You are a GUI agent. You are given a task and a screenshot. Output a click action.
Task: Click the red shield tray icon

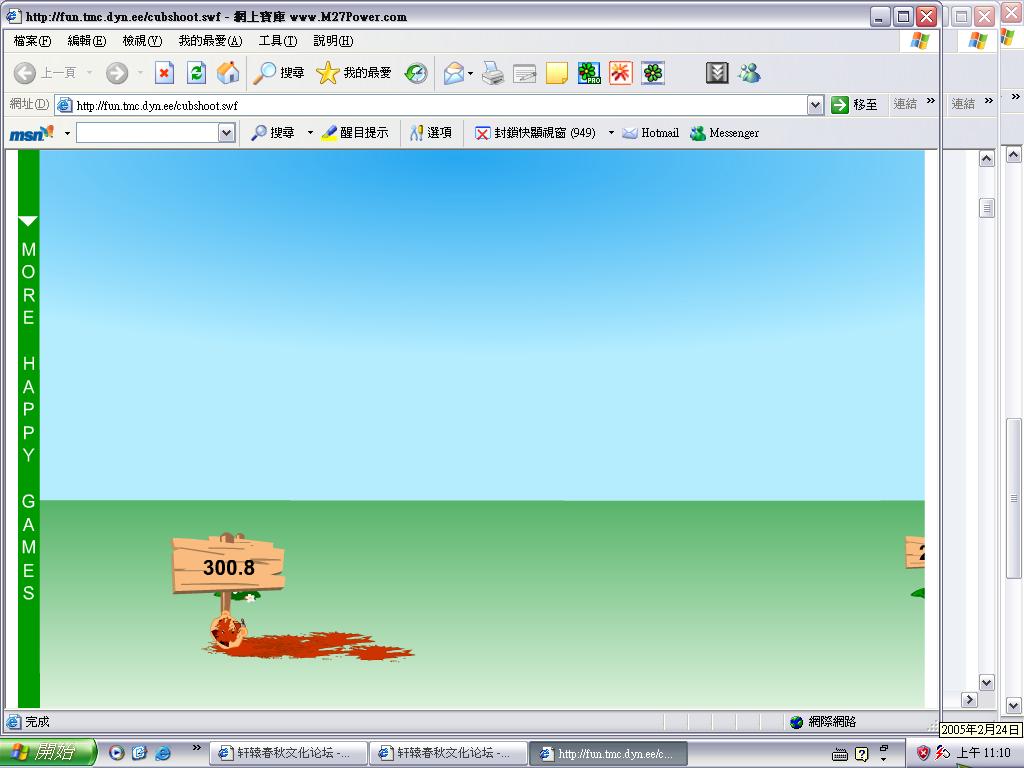923,753
